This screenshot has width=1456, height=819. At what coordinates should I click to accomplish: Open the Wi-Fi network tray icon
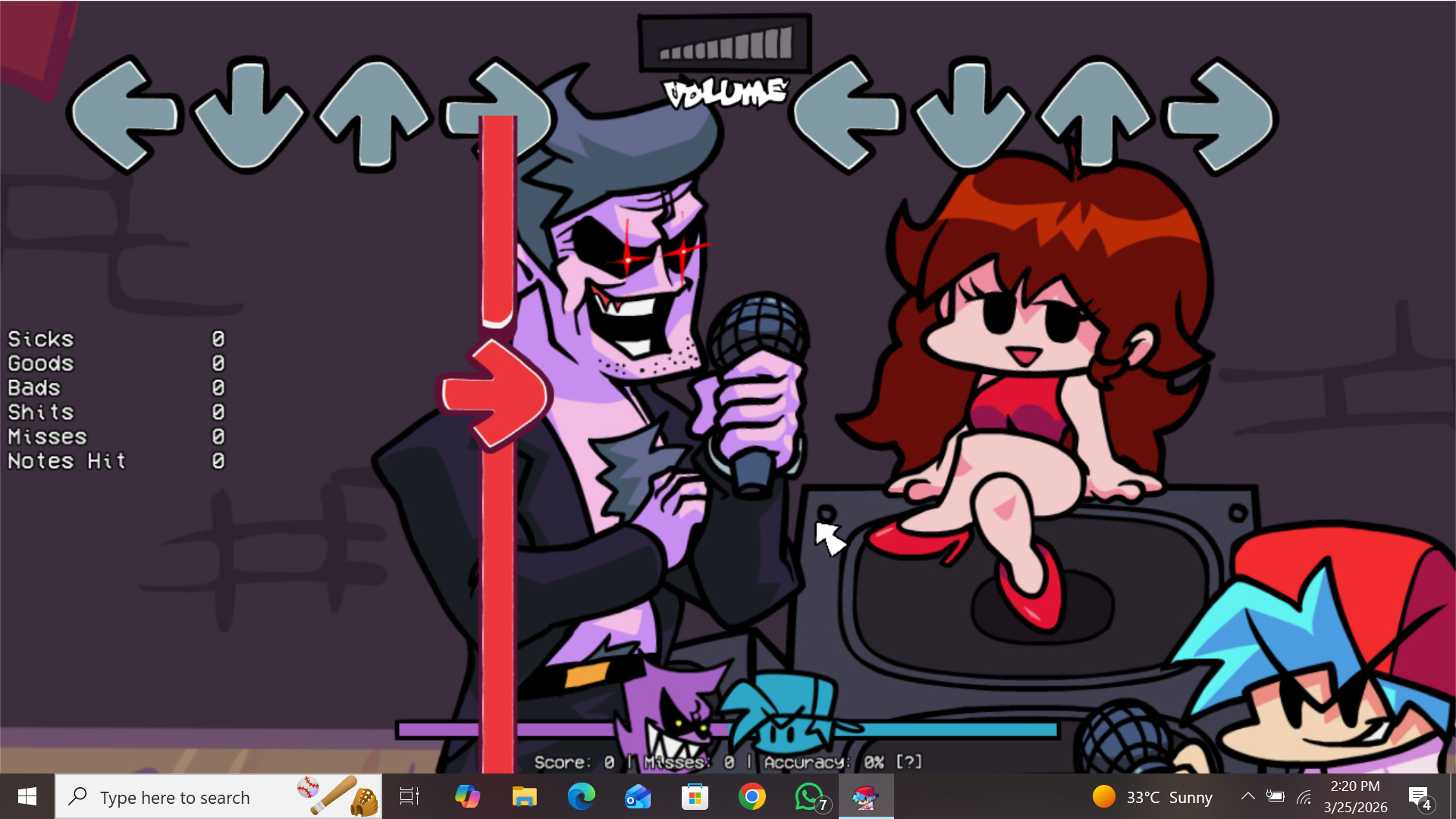pos(1304,797)
